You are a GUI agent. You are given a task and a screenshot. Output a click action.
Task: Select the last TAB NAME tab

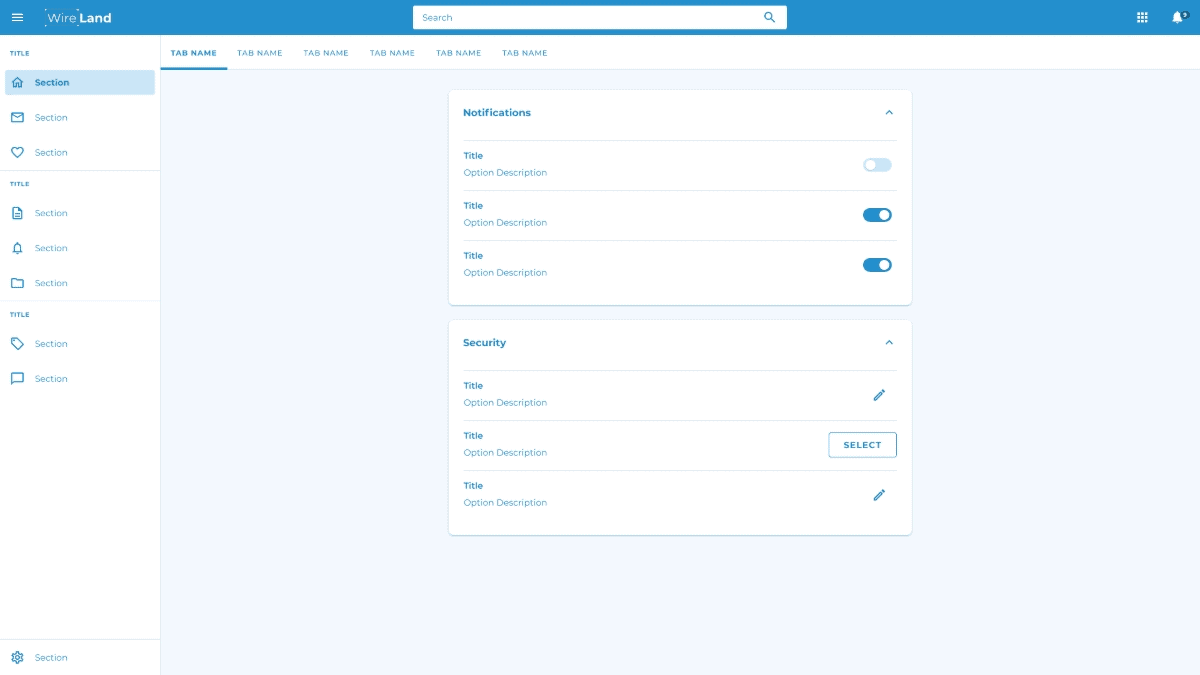[x=525, y=53]
